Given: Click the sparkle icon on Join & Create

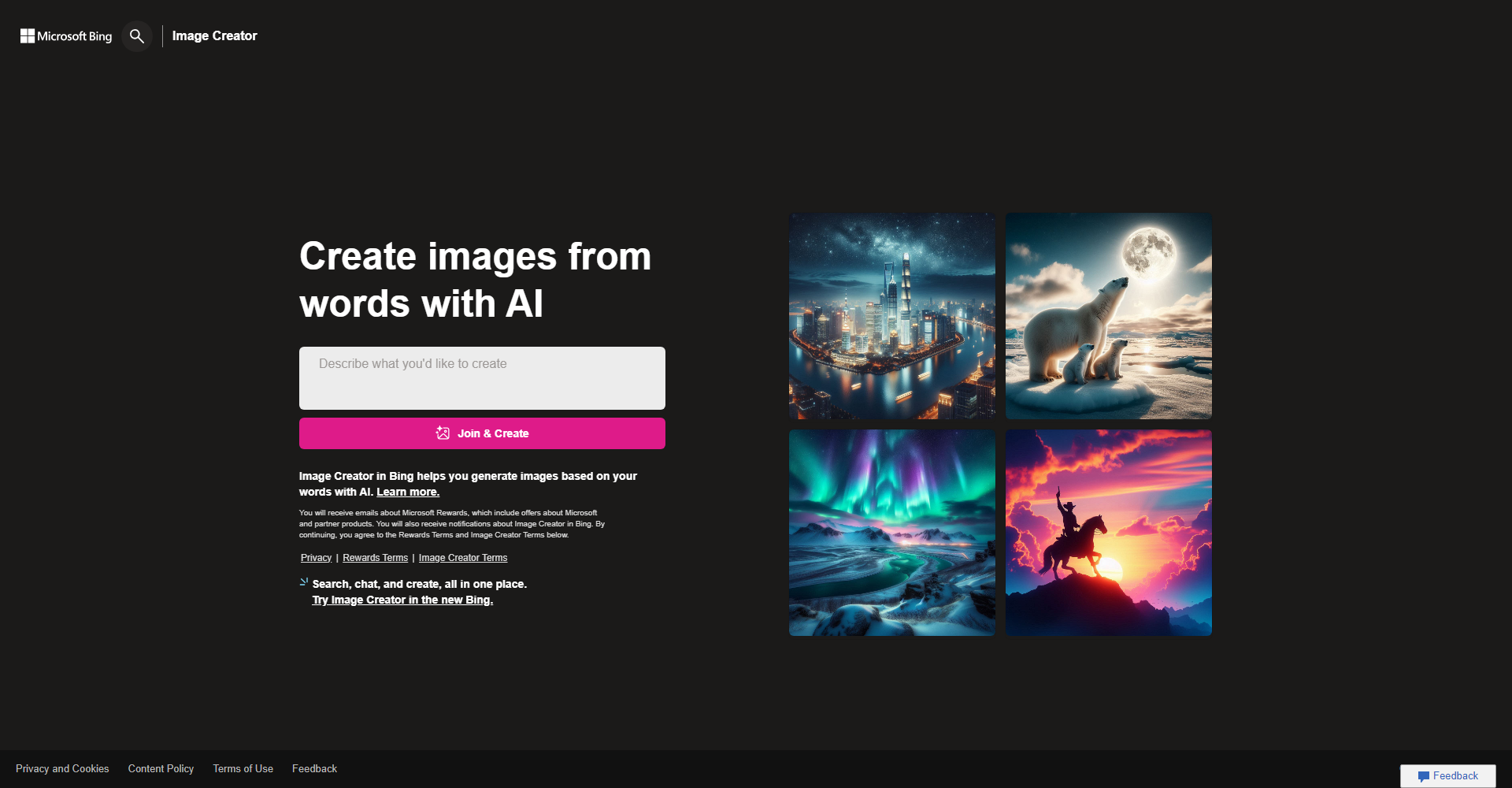Looking at the screenshot, I should (x=442, y=433).
